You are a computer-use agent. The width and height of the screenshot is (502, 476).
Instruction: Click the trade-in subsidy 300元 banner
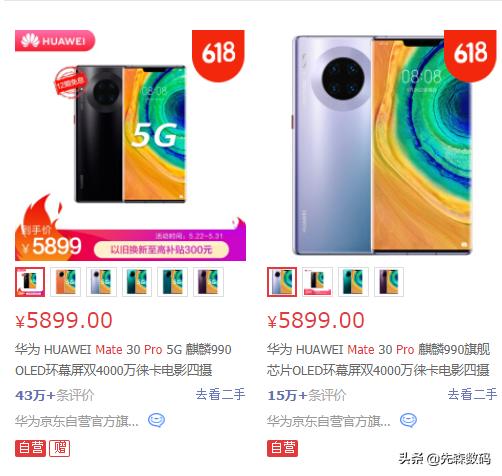tap(161, 250)
